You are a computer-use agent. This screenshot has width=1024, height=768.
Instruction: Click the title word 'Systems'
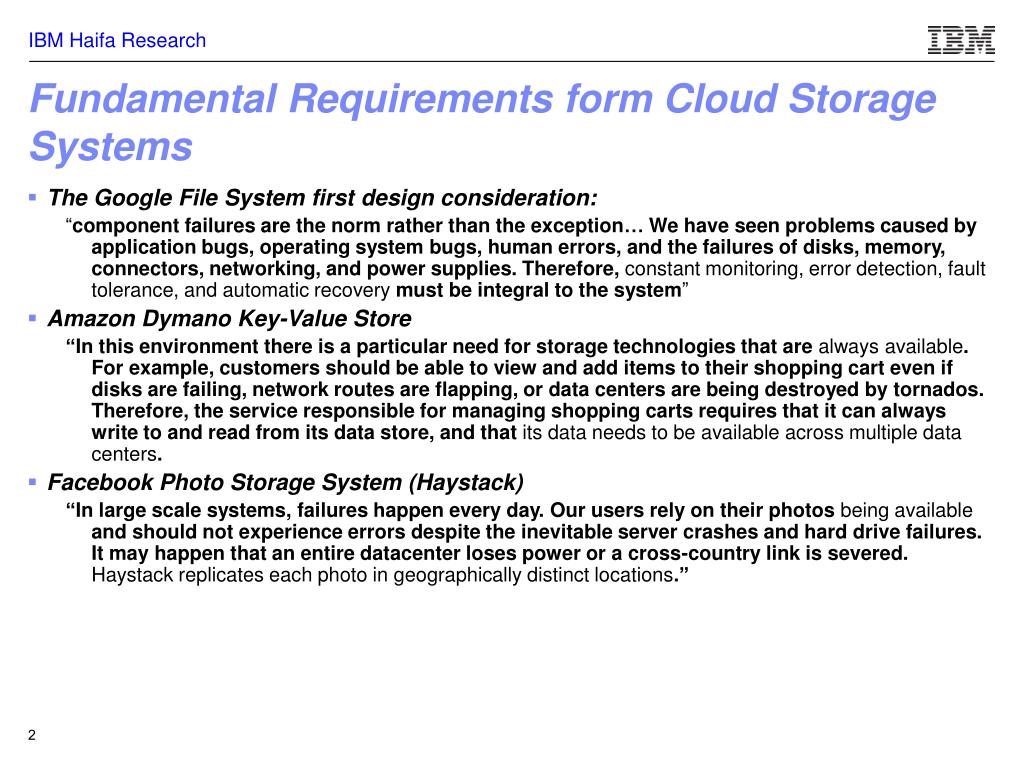coord(111,147)
